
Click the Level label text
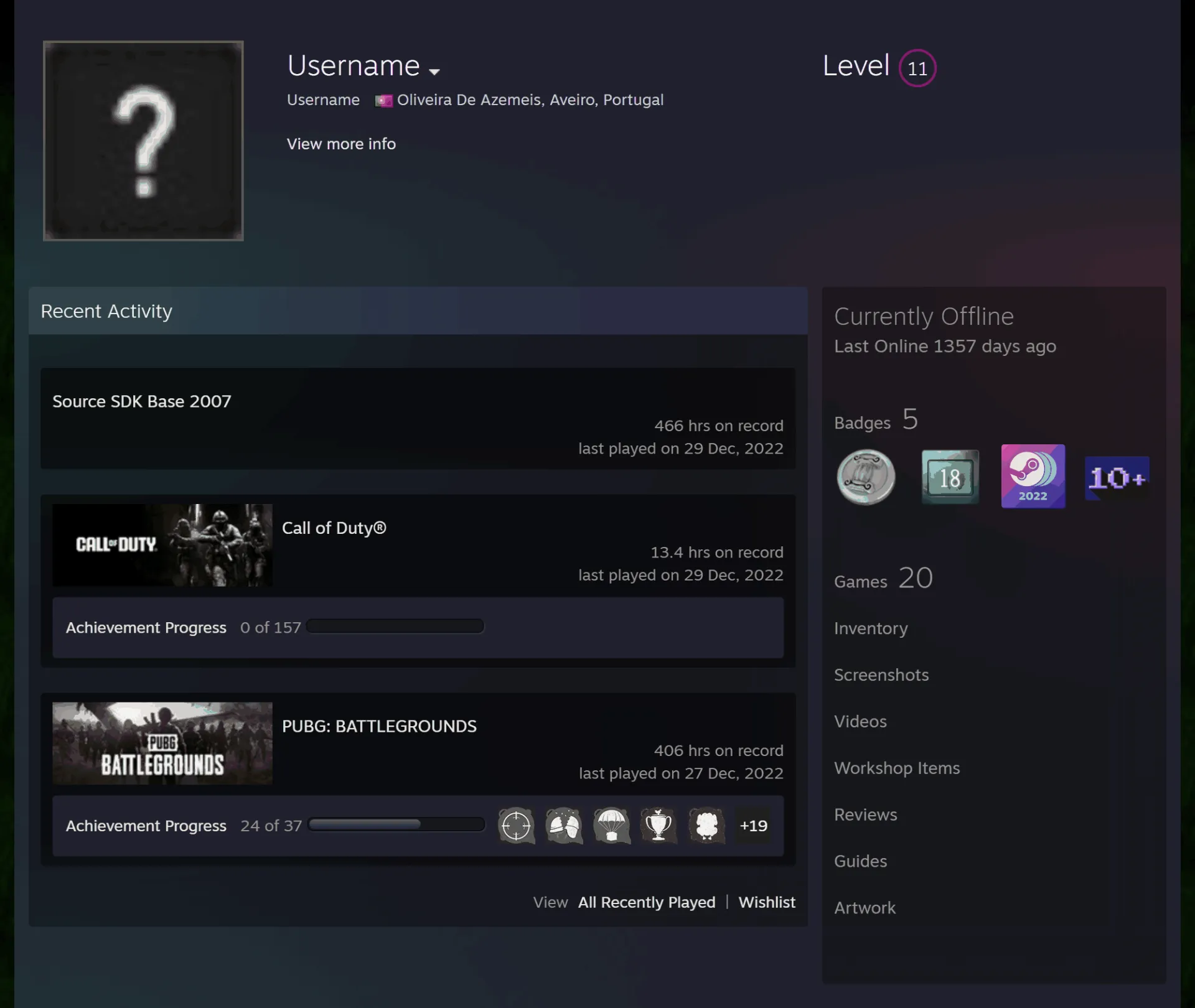856,65
